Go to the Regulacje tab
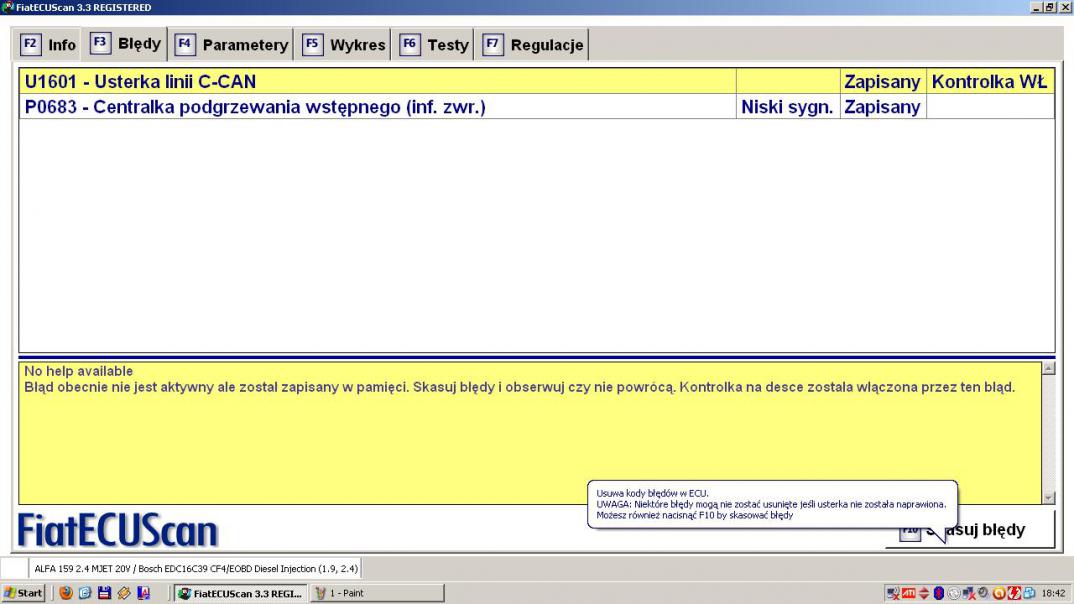 tap(532, 45)
